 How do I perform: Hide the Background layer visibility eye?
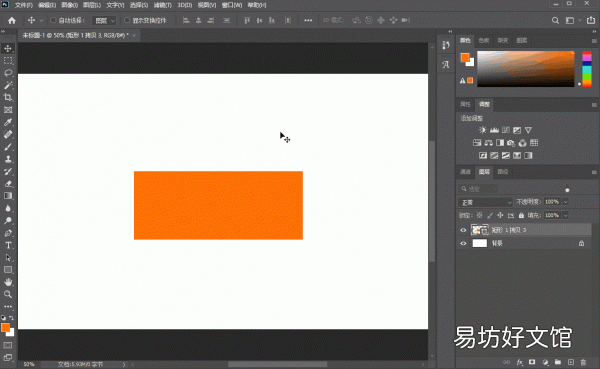tap(463, 243)
